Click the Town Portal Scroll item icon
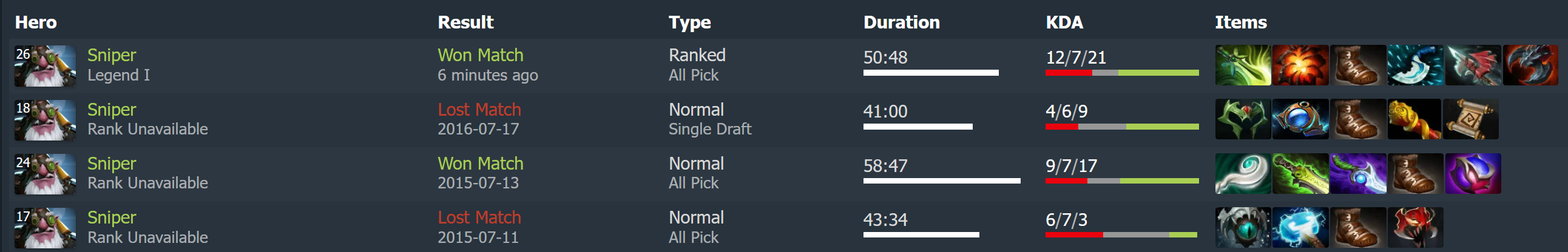1568x252 pixels. (x=1472, y=119)
